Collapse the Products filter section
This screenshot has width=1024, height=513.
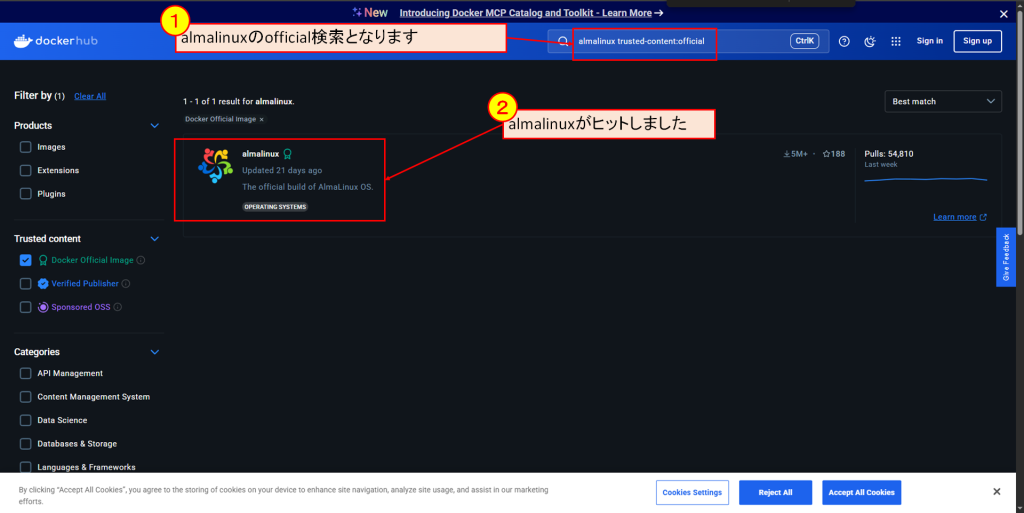(155, 125)
